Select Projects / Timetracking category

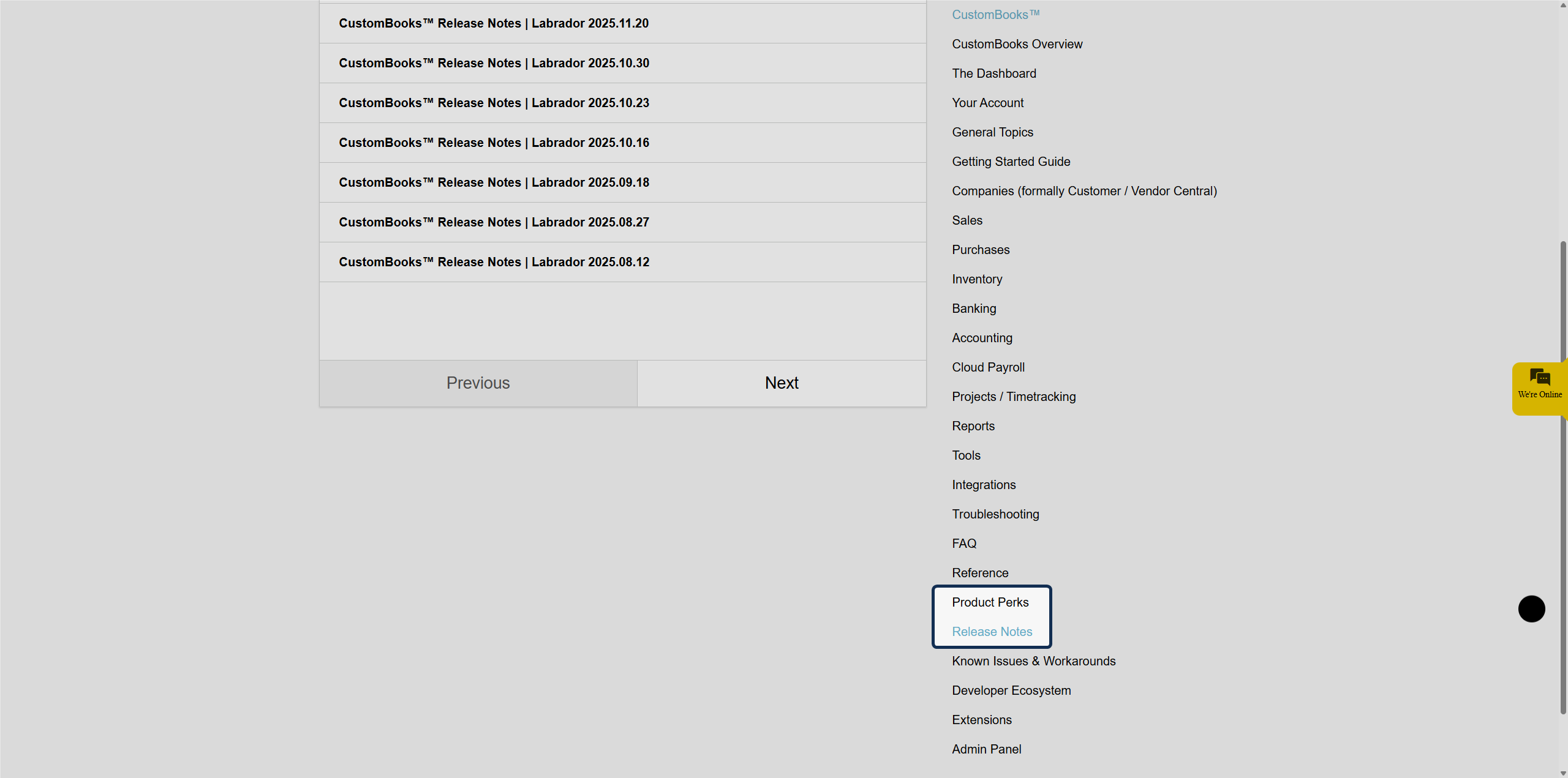pyautogui.click(x=1013, y=397)
